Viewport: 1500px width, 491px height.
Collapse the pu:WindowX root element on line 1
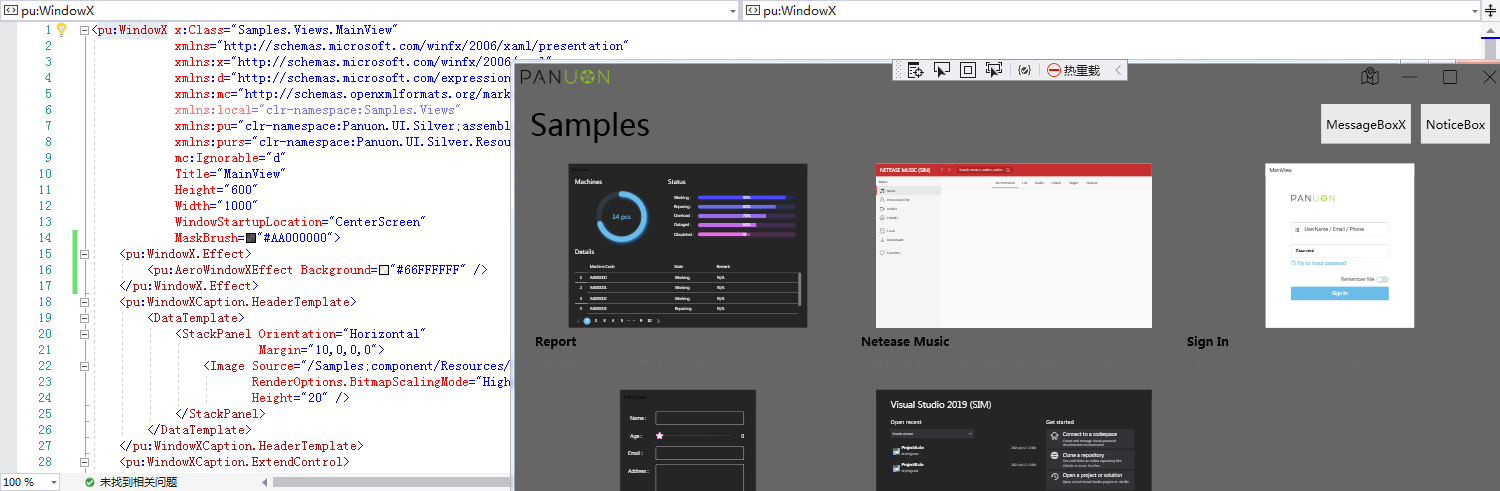[x=84, y=30]
